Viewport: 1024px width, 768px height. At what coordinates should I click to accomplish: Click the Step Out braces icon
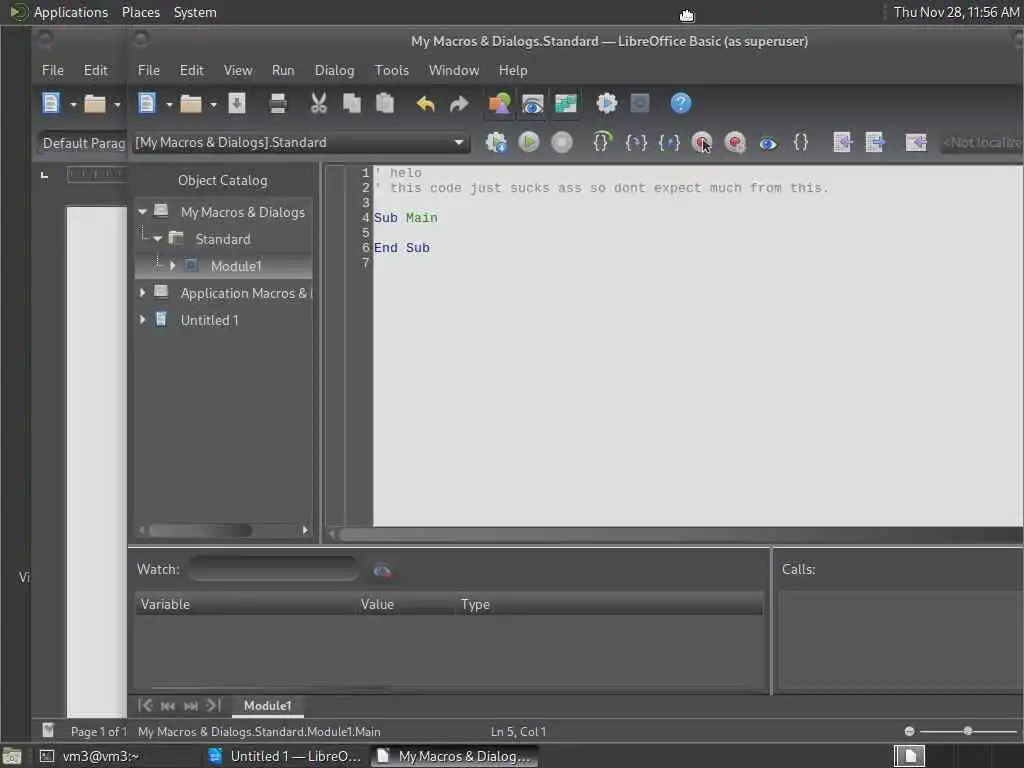coord(669,142)
